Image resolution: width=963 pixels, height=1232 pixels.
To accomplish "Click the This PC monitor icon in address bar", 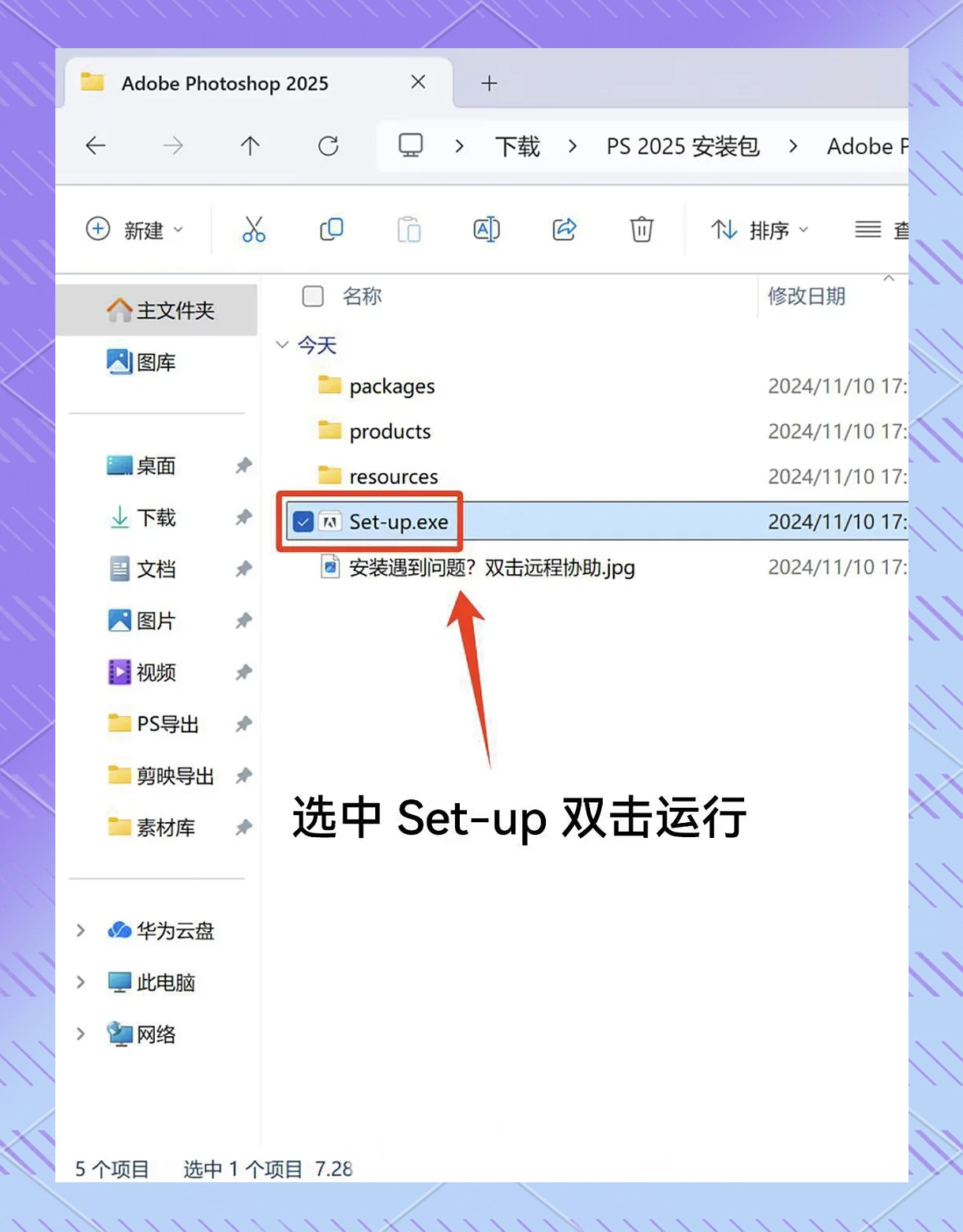I will point(411,145).
